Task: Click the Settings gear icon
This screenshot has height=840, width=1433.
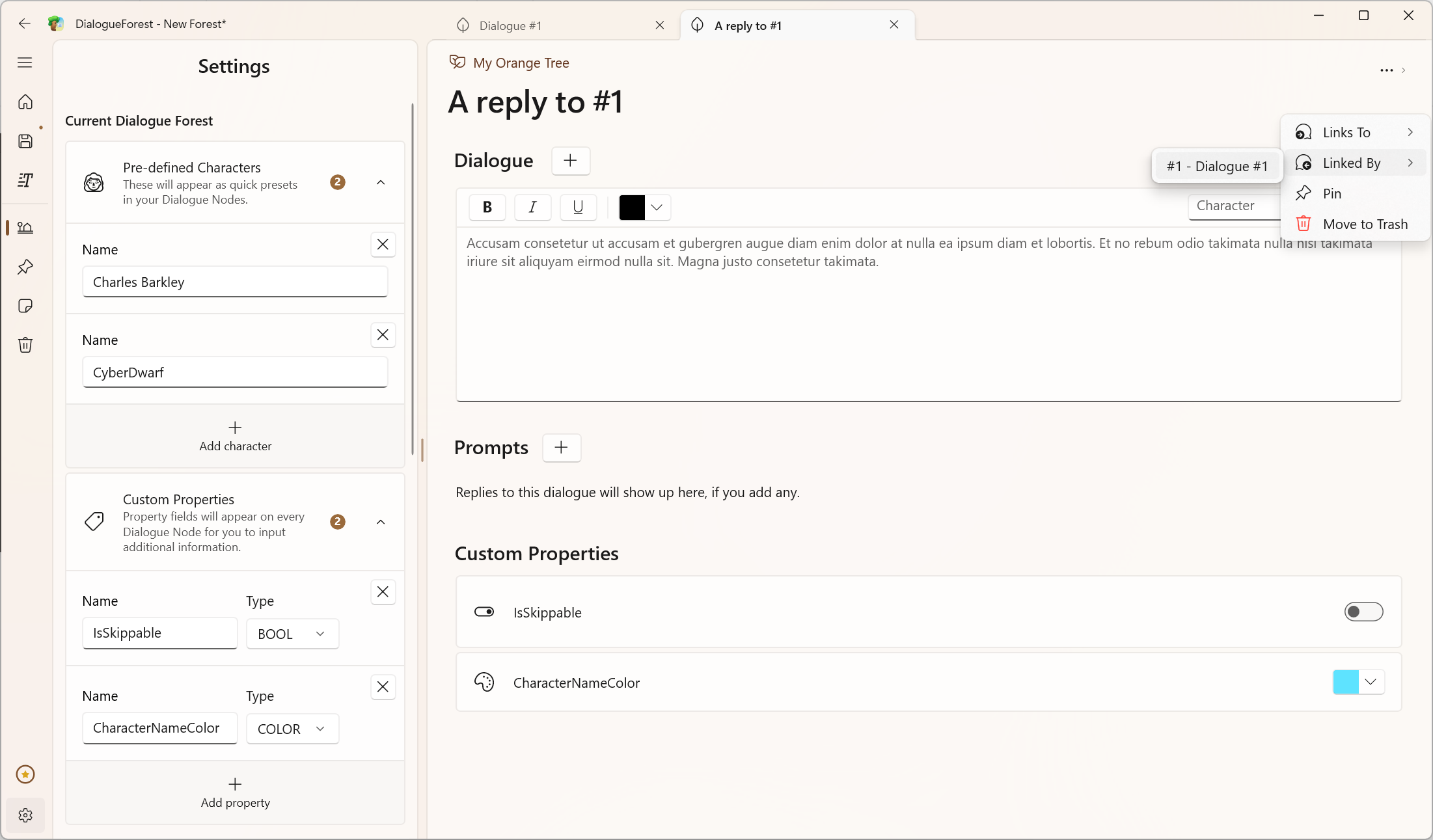Action: pos(25,815)
